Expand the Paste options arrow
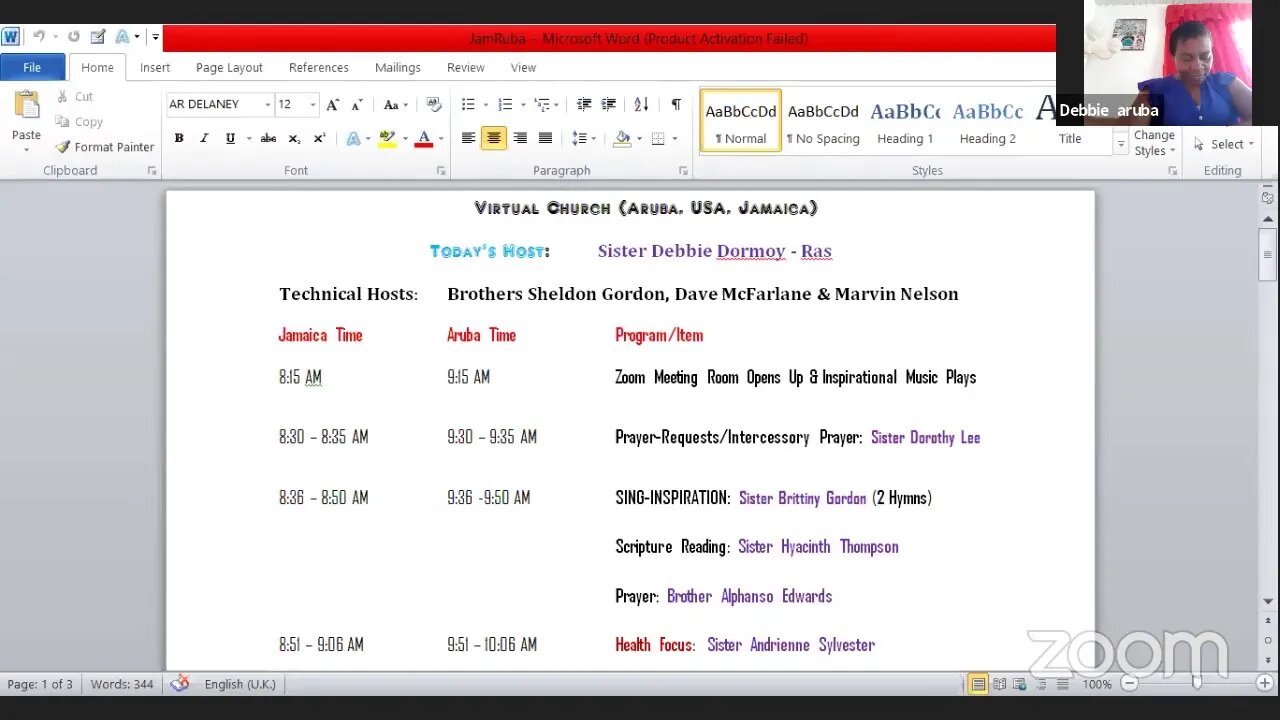 (x=27, y=150)
